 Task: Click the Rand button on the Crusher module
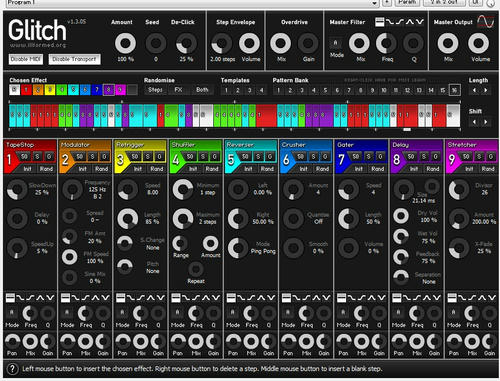point(322,169)
